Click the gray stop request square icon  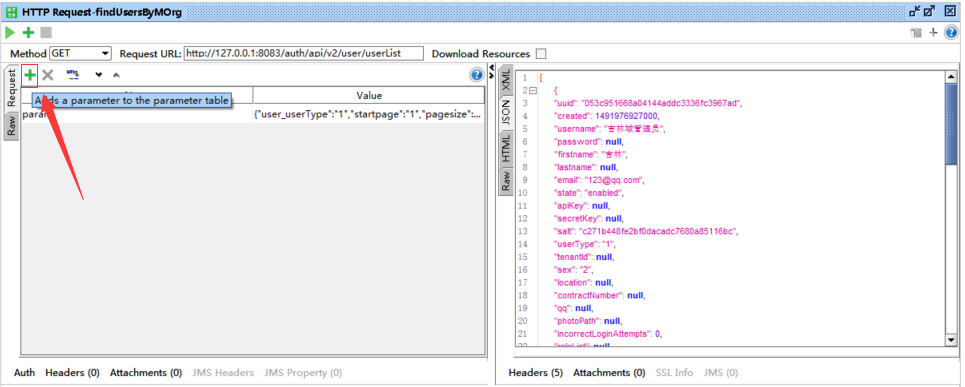click(46, 32)
